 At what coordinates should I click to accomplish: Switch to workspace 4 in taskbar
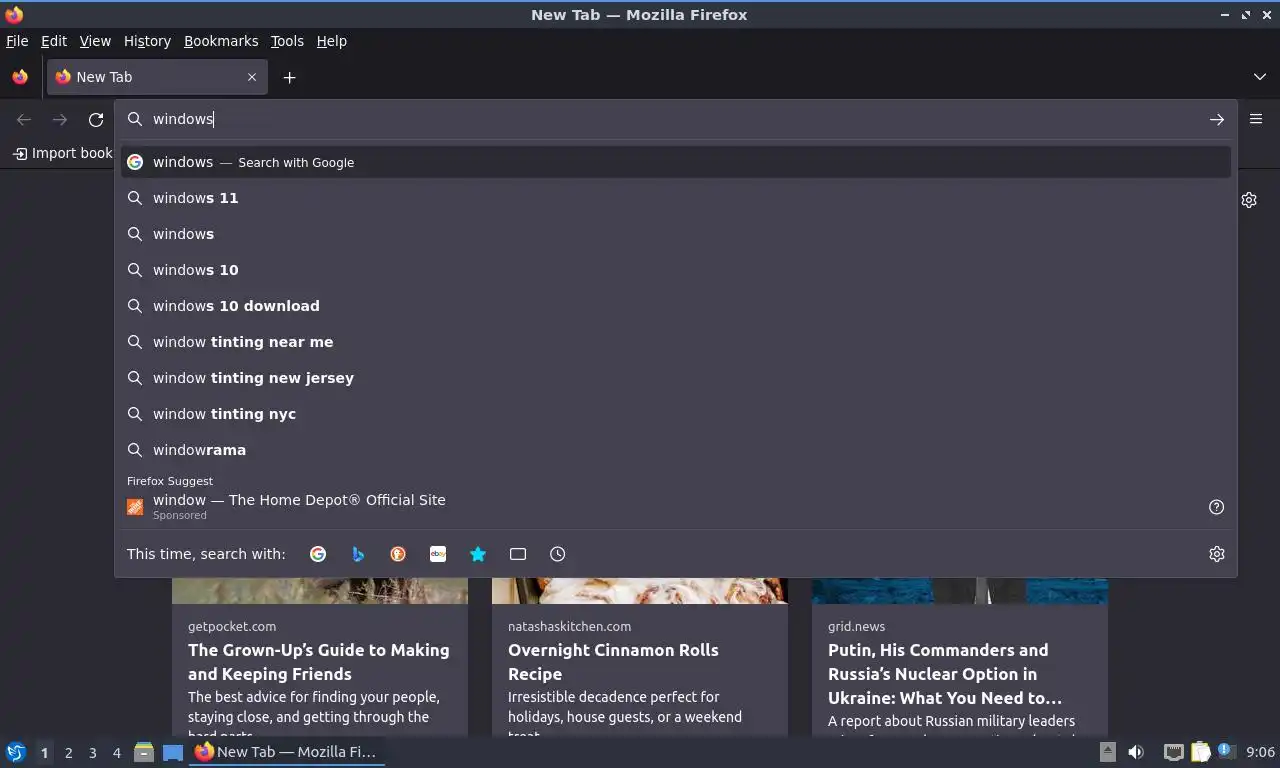pos(116,753)
